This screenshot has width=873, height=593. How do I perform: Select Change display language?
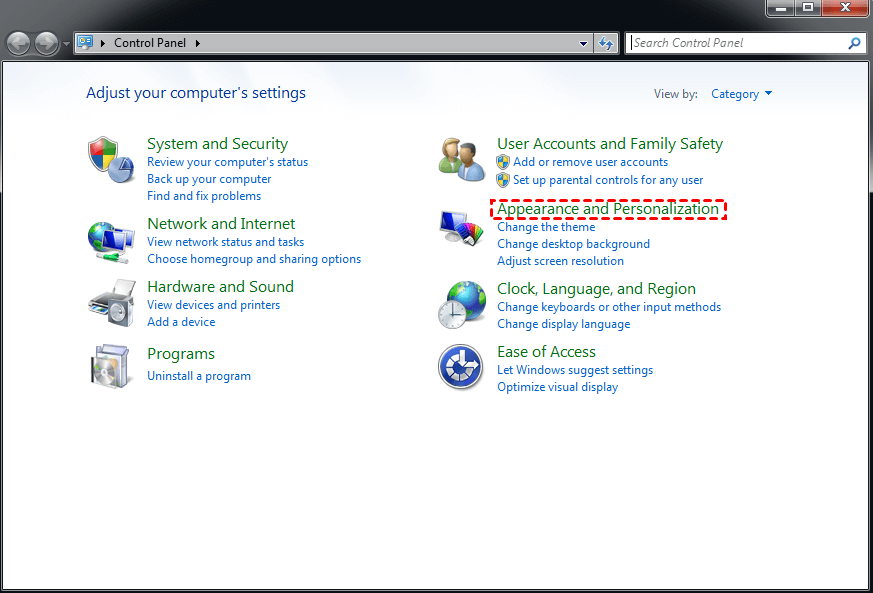tap(563, 324)
